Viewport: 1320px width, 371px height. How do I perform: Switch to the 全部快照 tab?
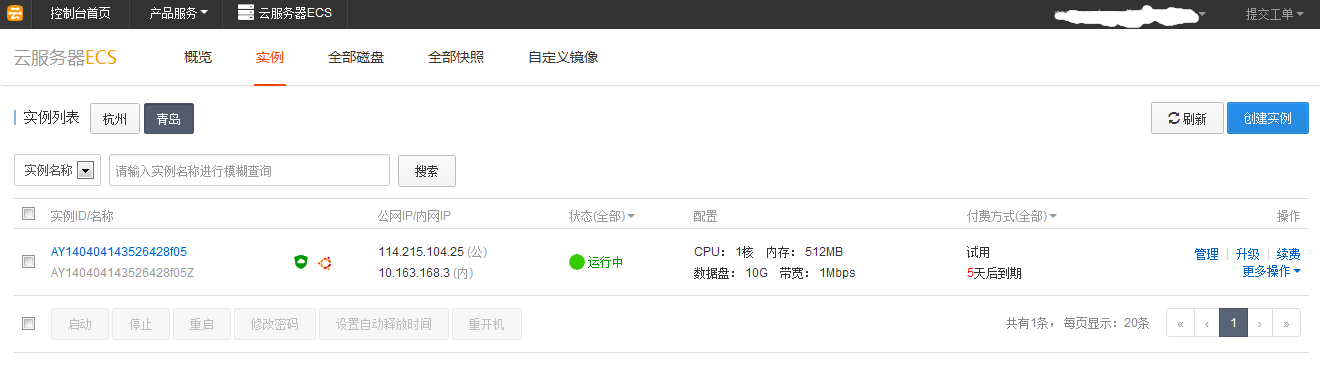point(456,57)
